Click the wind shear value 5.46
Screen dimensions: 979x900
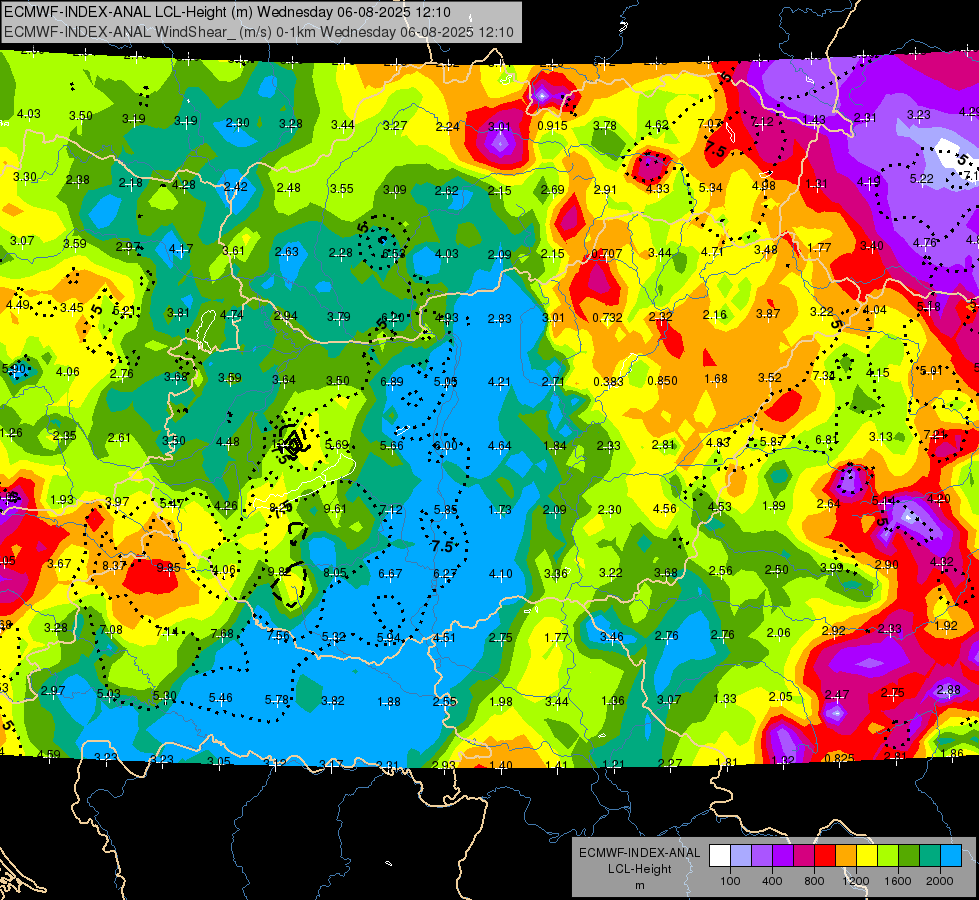pyautogui.click(x=220, y=698)
